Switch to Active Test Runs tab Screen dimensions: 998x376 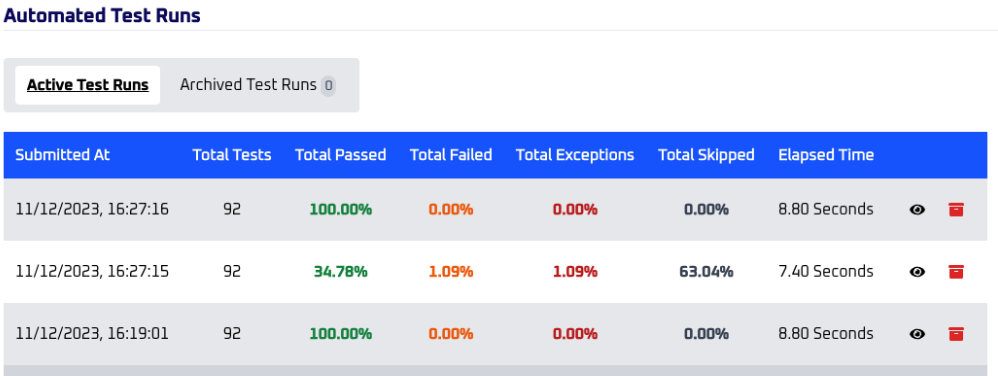(88, 85)
